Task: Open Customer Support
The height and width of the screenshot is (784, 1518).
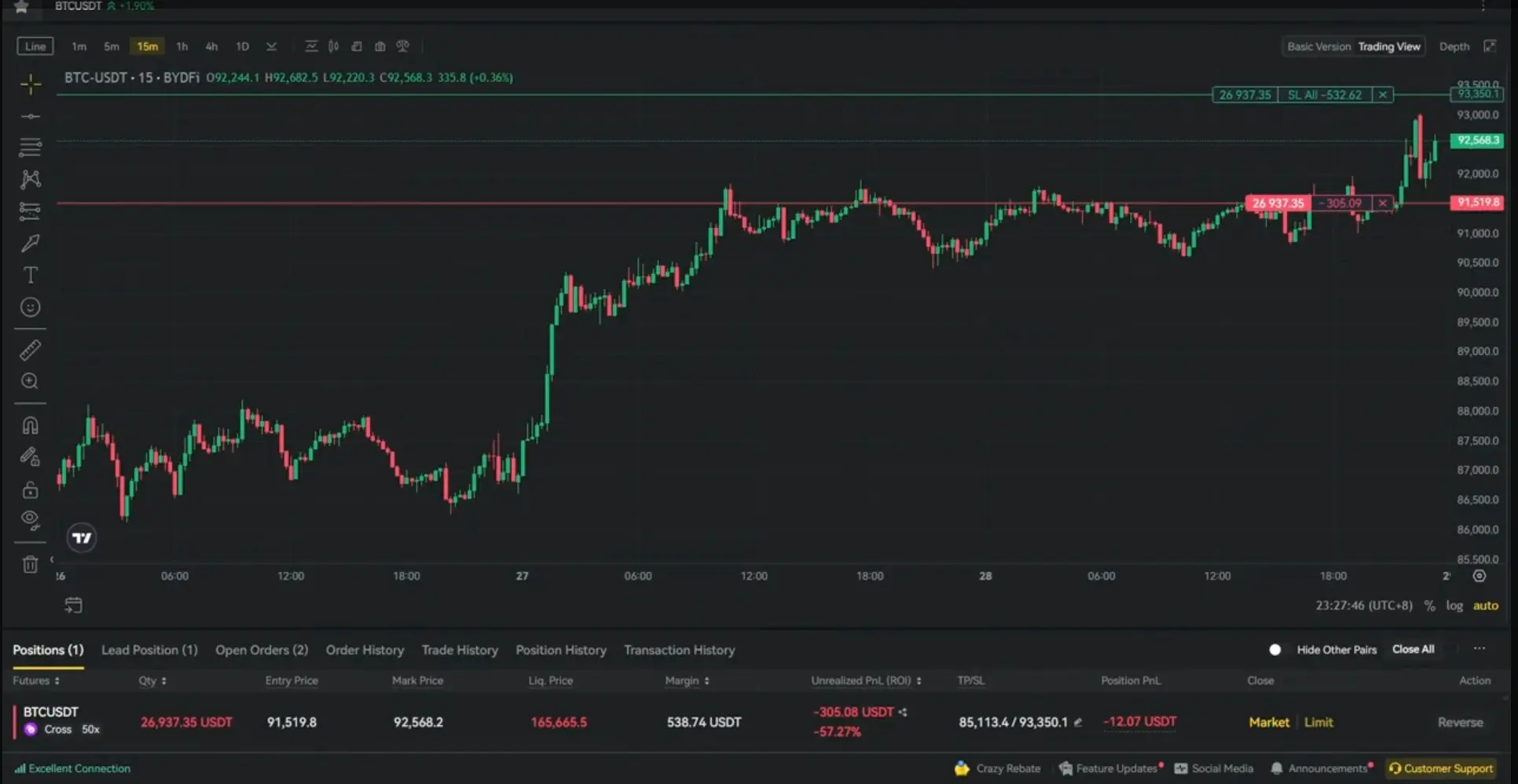Action: (x=1441, y=768)
